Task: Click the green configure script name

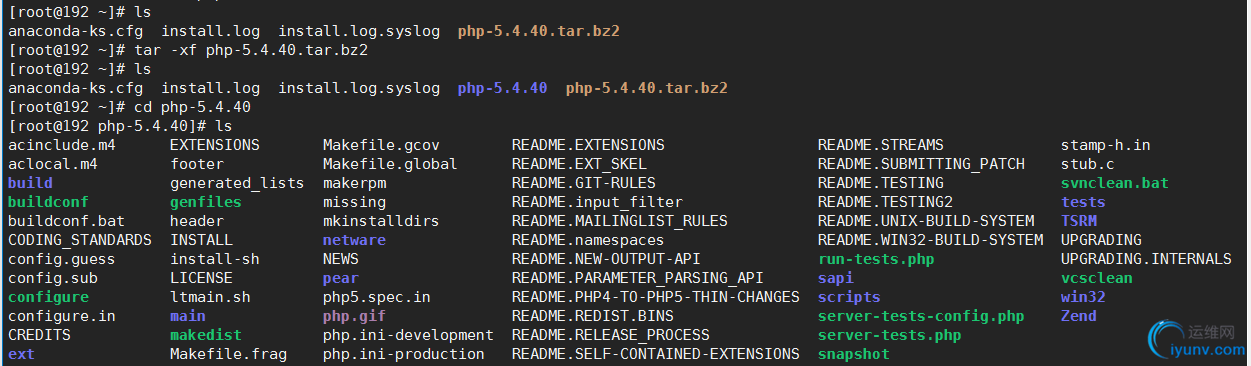Action: [x=48, y=297]
